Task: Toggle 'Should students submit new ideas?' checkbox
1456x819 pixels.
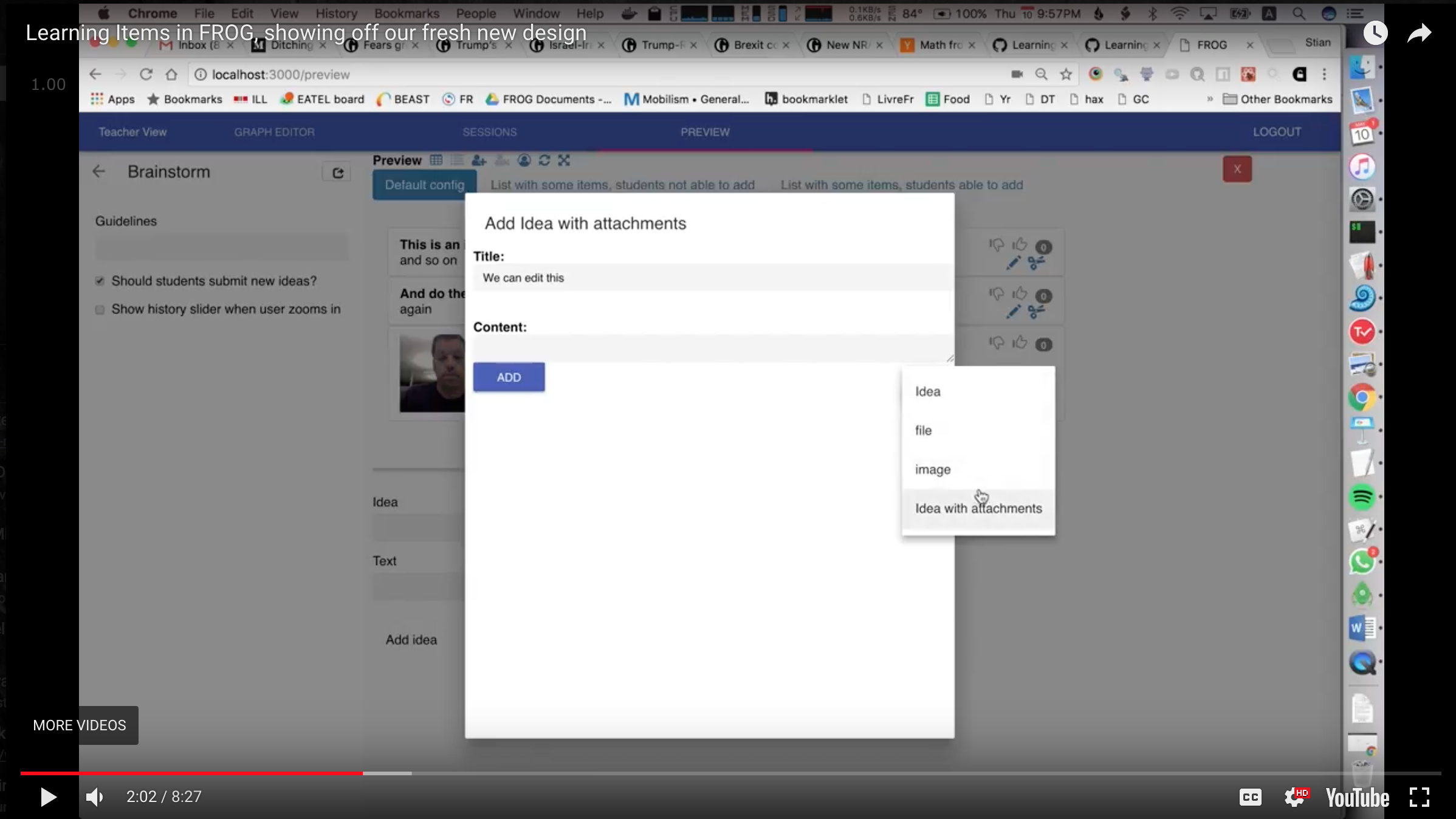Action: [100, 281]
